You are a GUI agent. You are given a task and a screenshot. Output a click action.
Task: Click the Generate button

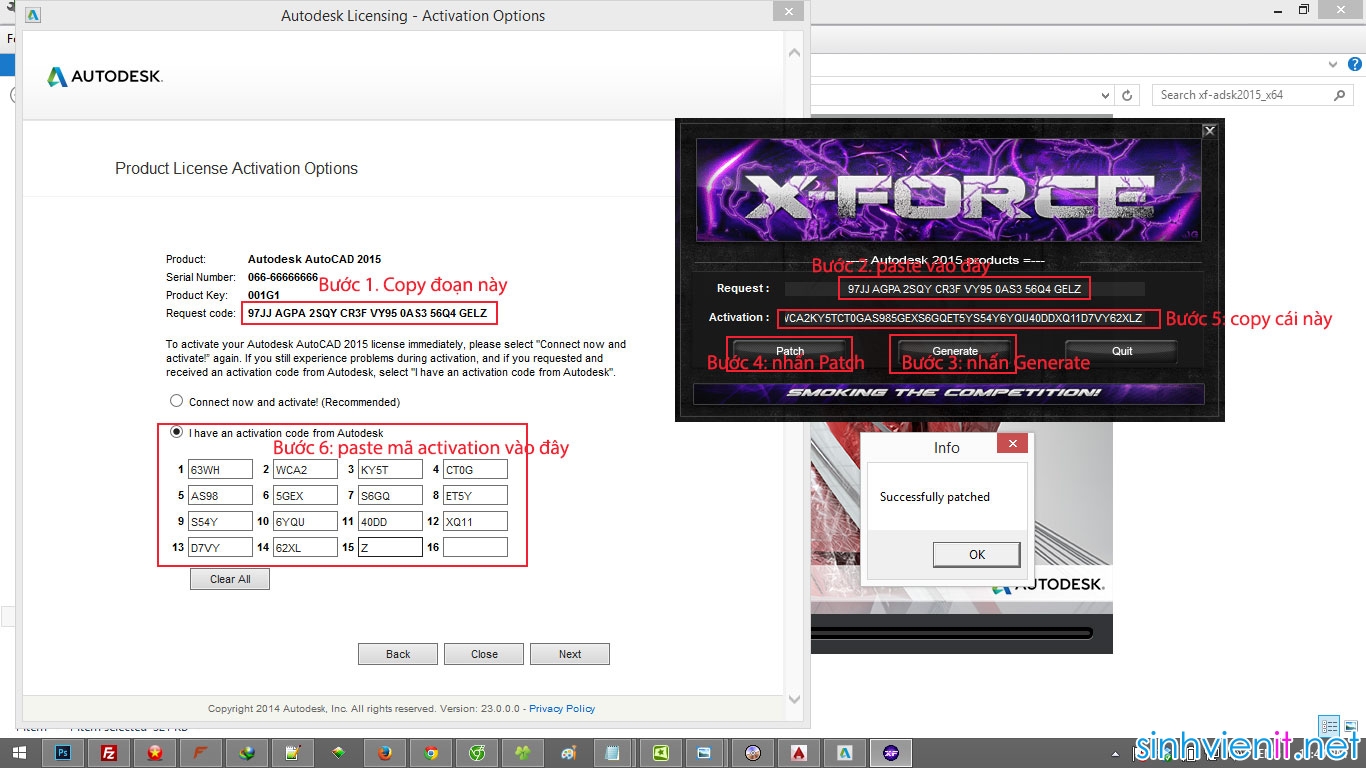(x=955, y=351)
